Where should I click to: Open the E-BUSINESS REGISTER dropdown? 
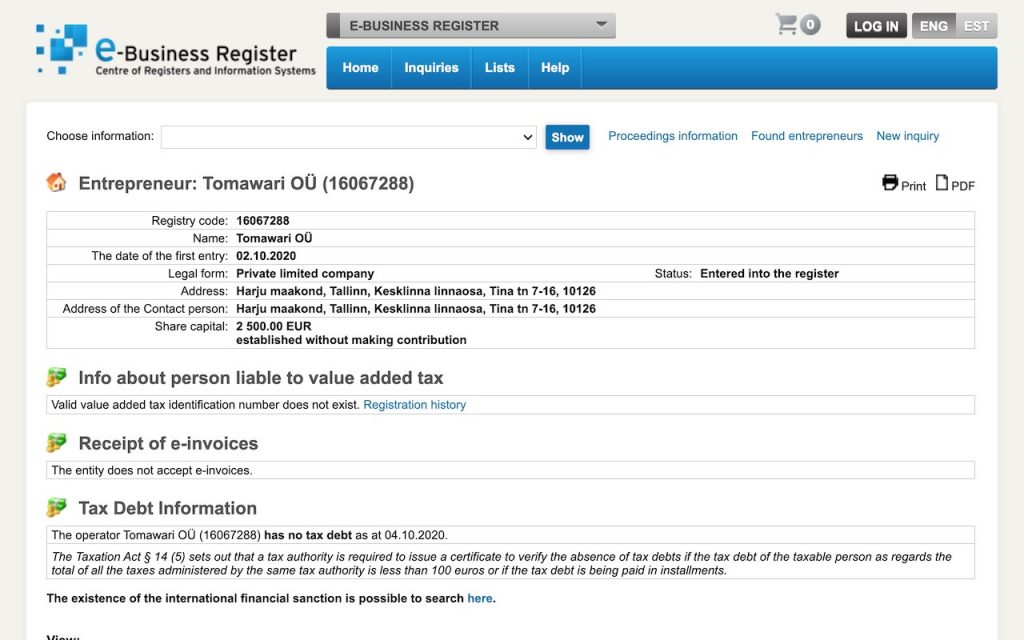[471, 25]
